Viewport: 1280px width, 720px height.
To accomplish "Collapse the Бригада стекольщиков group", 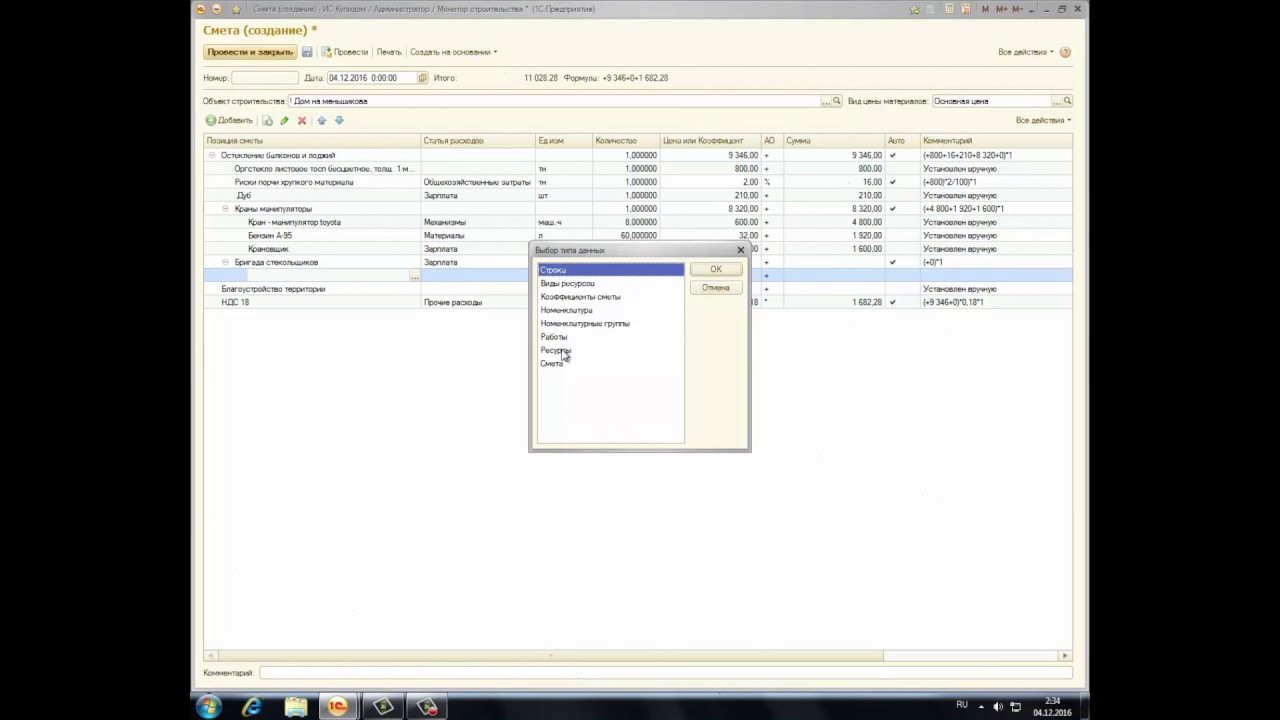I will [x=225, y=262].
